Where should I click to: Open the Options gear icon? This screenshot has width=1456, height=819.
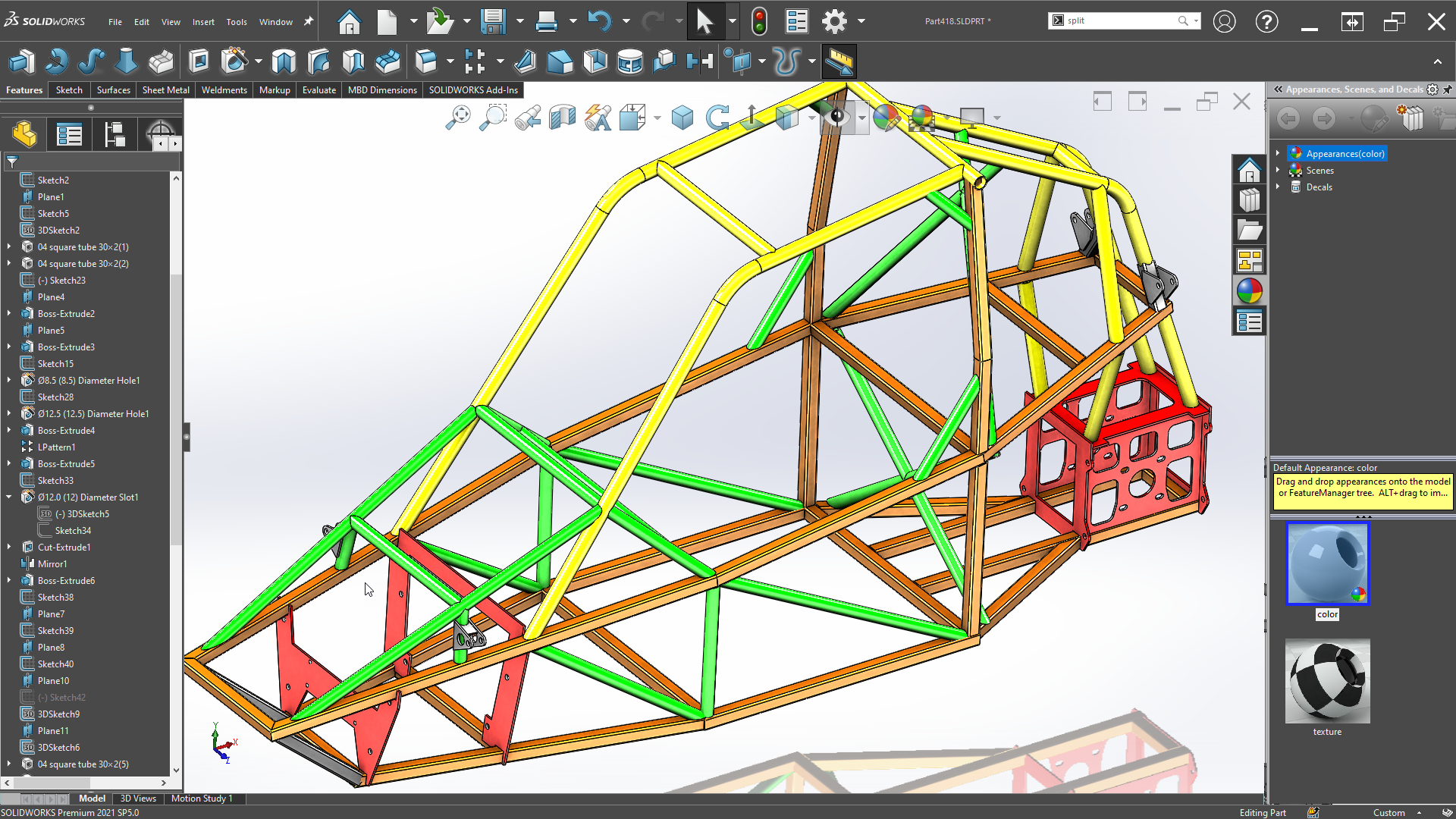click(834, 21)
